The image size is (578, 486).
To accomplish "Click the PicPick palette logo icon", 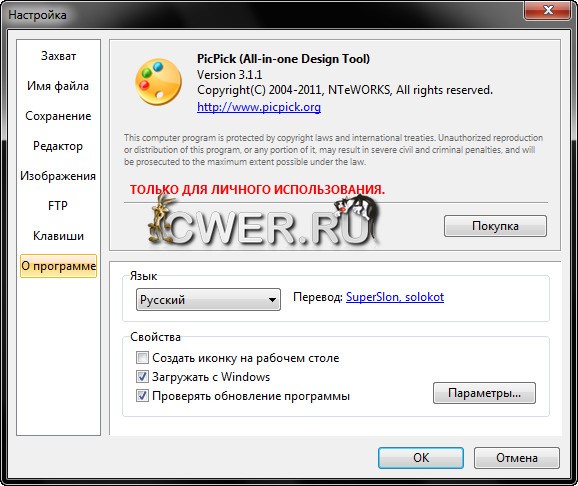I will pos(159,82).
